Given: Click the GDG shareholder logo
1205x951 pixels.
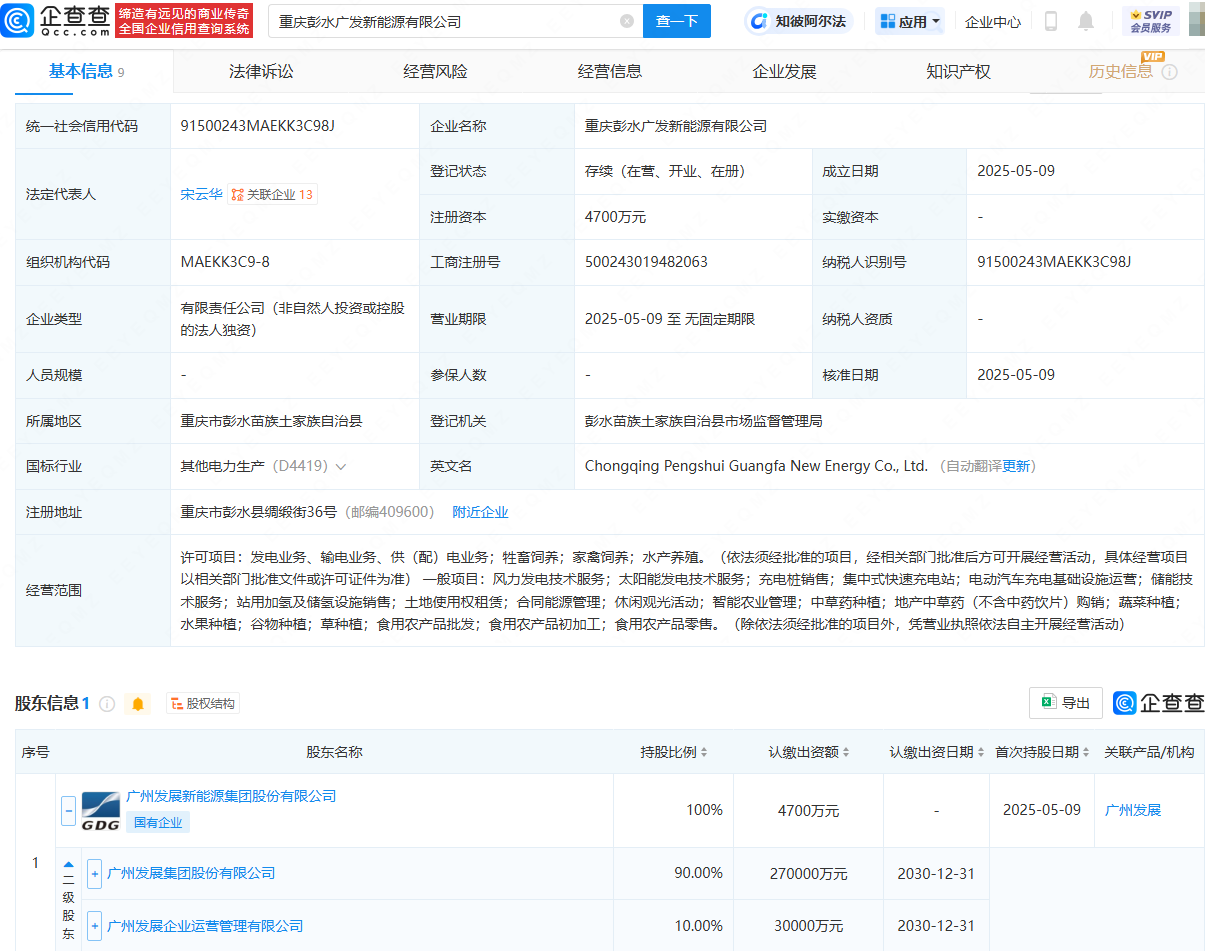Looking at the screenshot, I should pos(100,811).
